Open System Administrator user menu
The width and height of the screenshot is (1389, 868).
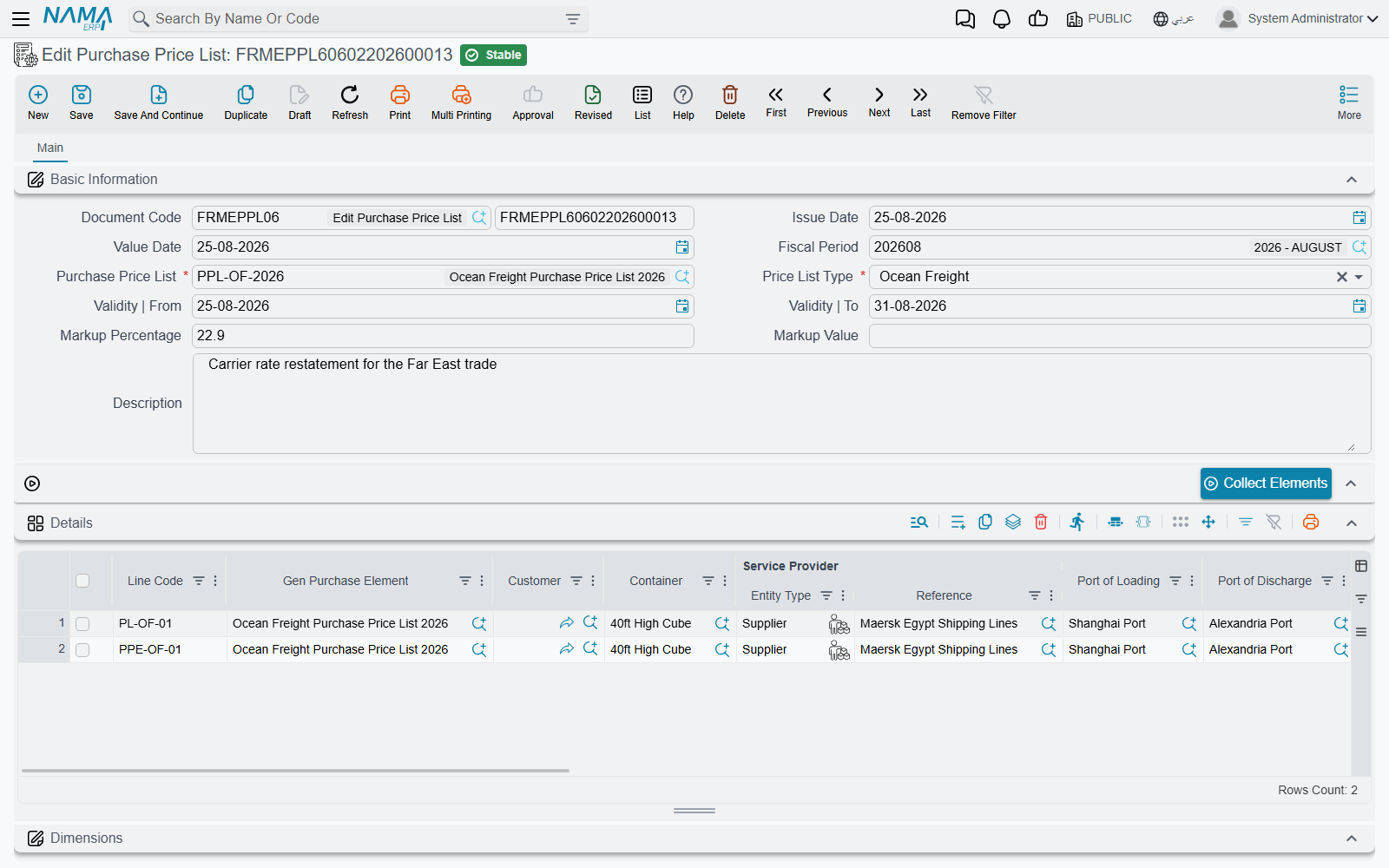coord(1298,18)
